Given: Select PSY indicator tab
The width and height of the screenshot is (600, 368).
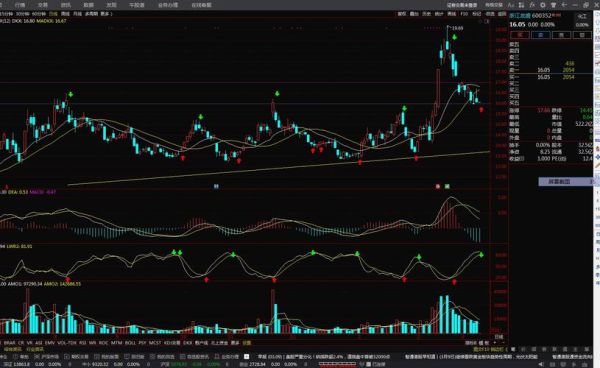Looking at the screenshot, I should tap(142, 343).
